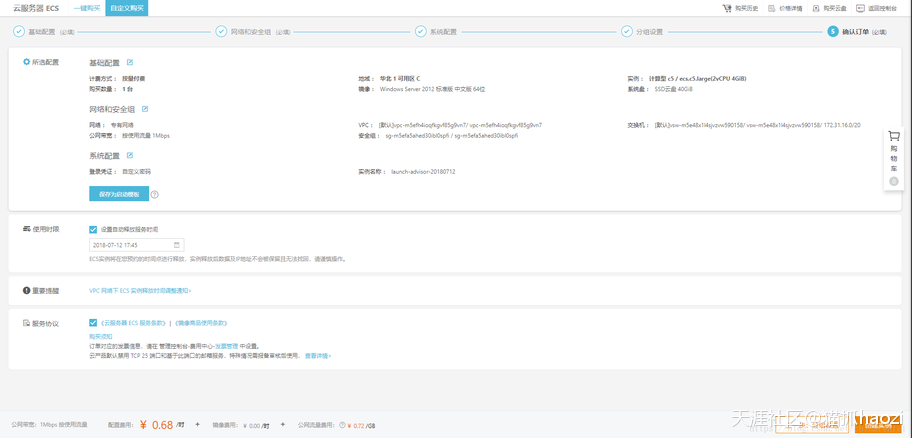Open 镜像商品使用条款 link
The image size is (912, 438).
coord(201,323)
